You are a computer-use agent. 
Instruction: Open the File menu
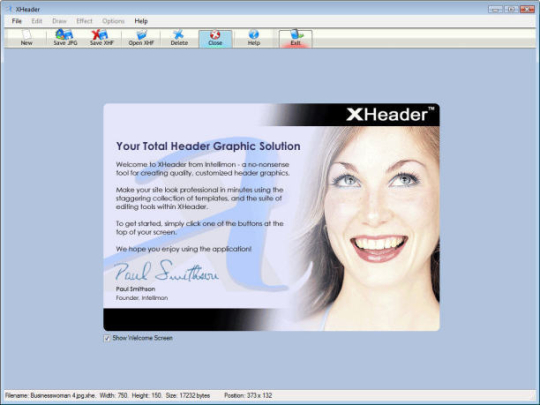point(17,21)
